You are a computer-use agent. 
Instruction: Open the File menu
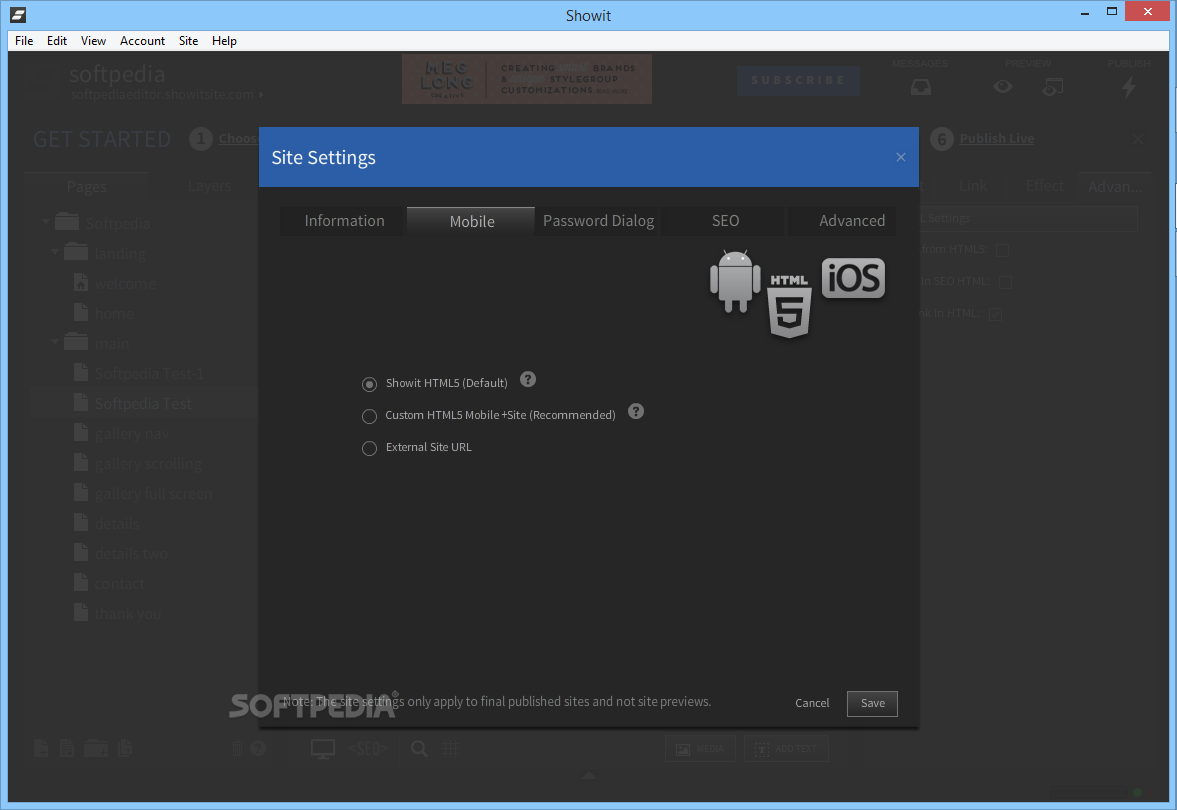(24, 41)
